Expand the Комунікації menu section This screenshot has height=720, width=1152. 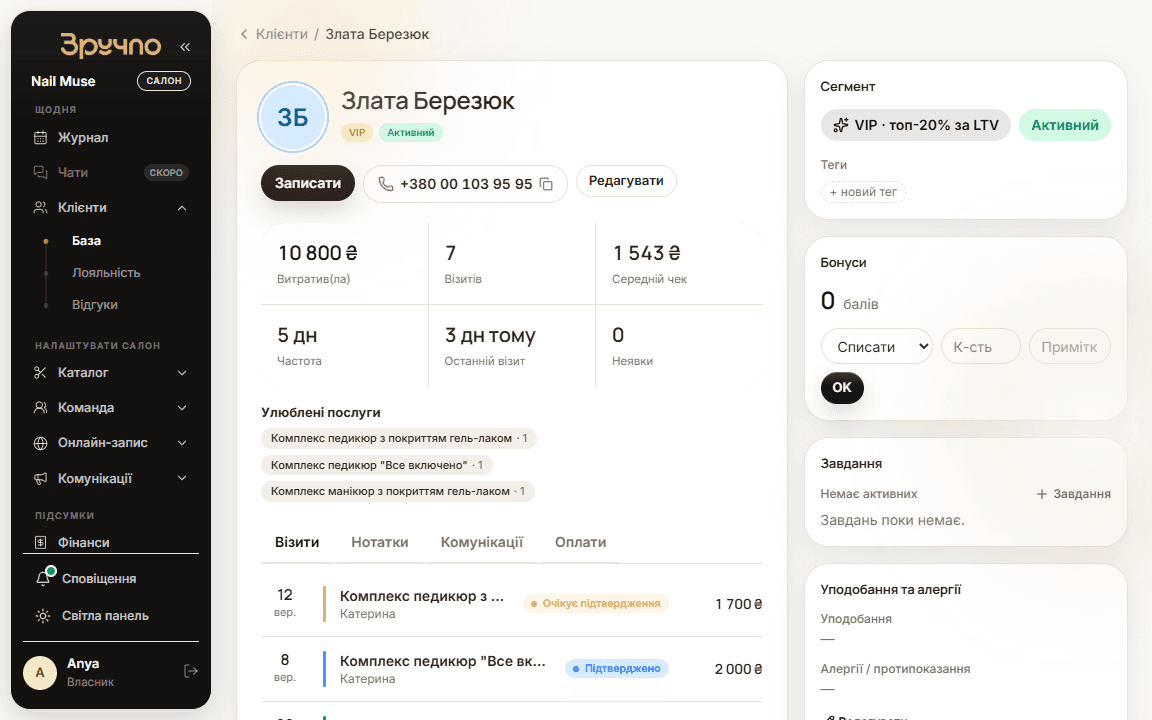(x=182, y=478)
